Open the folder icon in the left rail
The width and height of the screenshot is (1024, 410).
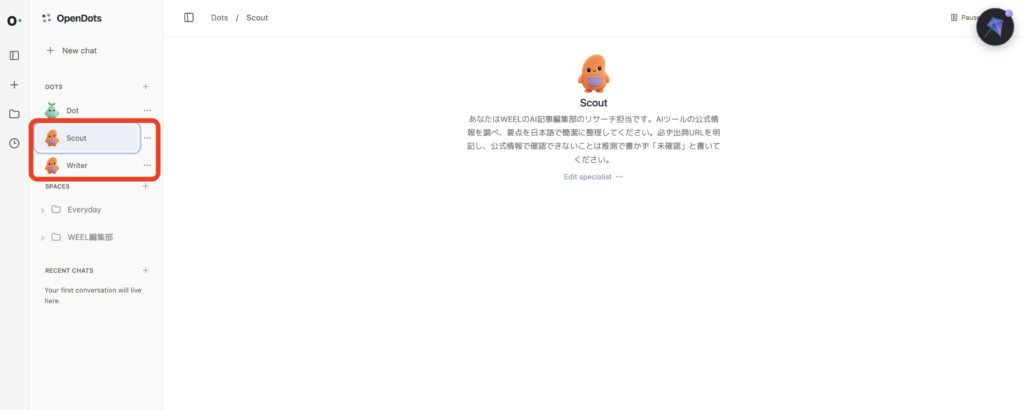14,114
